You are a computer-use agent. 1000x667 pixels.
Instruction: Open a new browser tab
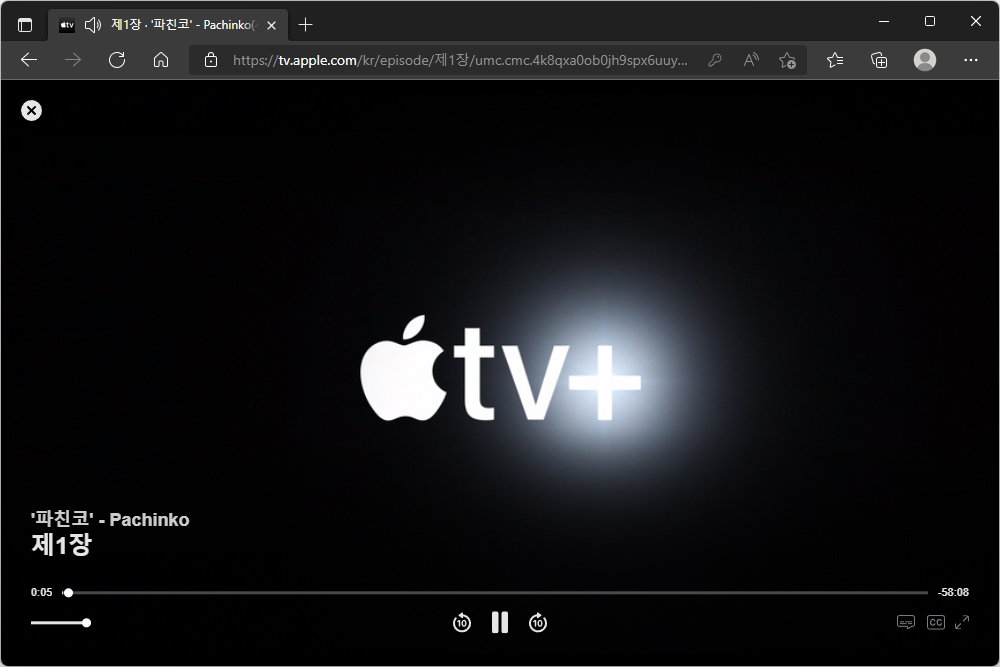[x=305, y=25]
